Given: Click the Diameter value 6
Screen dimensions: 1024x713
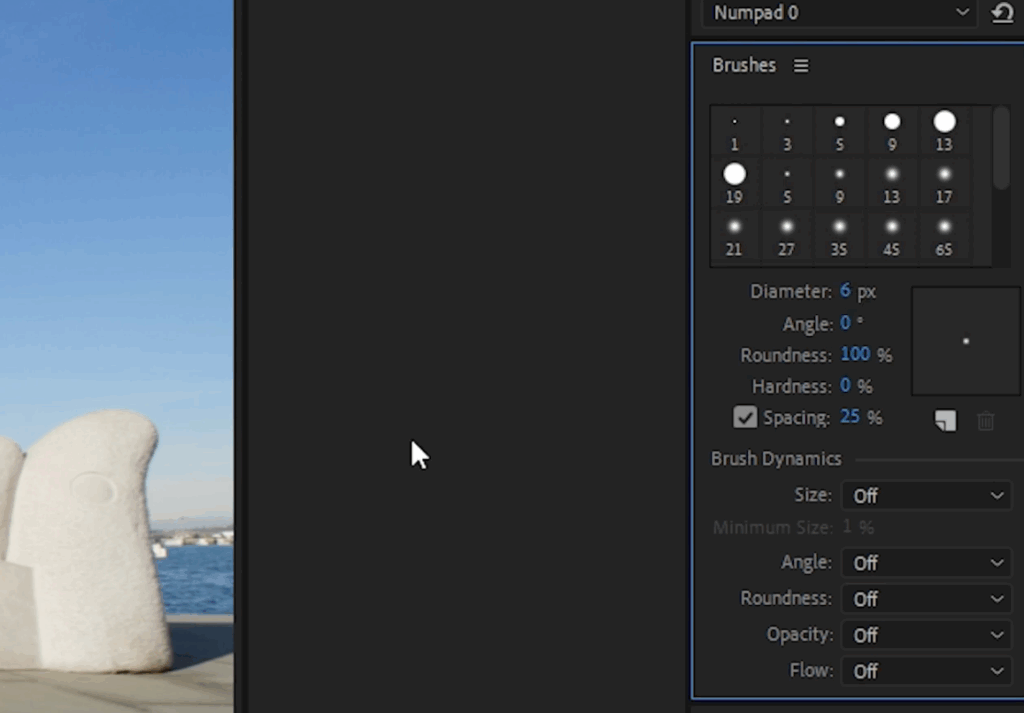Looking at the screenshot, I should (x=845, y=291).
